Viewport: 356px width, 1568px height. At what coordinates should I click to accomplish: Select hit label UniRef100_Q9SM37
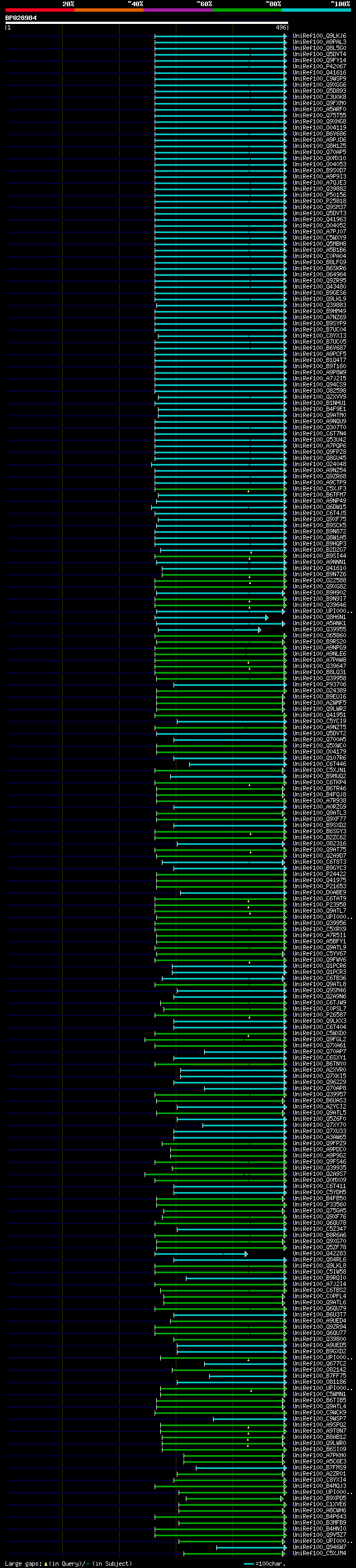point(319,207)
